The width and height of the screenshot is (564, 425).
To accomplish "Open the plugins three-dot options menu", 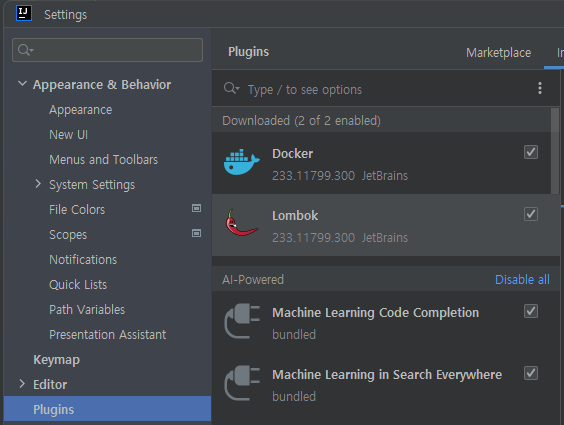I will click(540, 88).
